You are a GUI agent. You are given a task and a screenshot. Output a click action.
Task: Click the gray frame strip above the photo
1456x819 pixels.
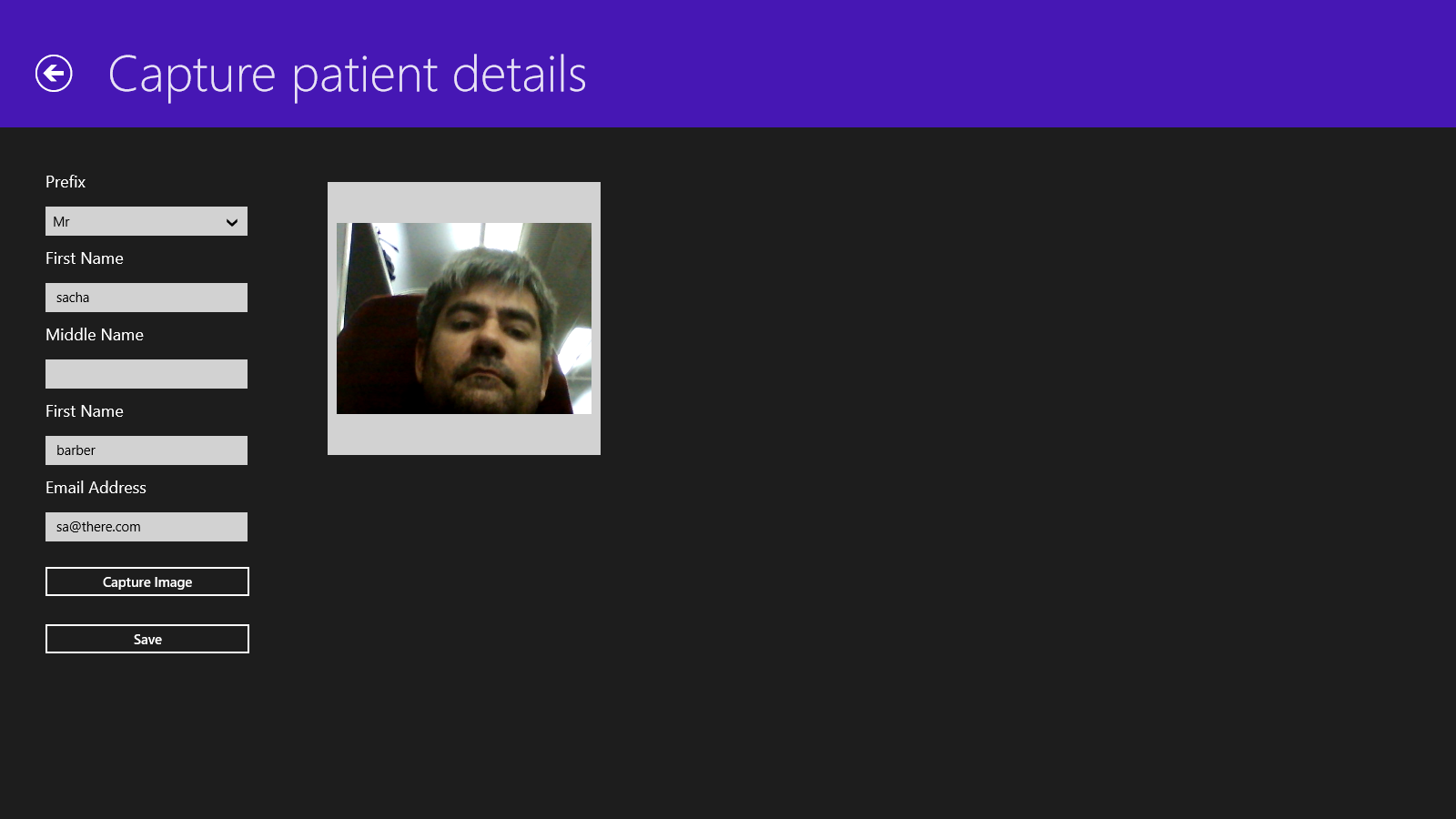(464, 202)
